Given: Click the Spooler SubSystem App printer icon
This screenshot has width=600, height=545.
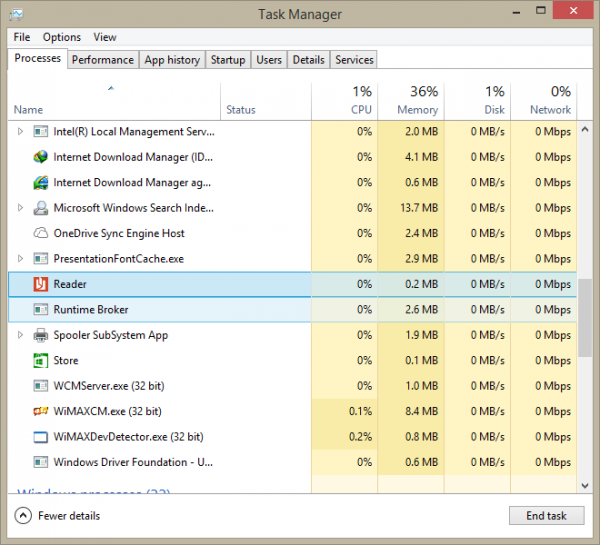Looking at the screenshot, I should [x=41, y=335].
